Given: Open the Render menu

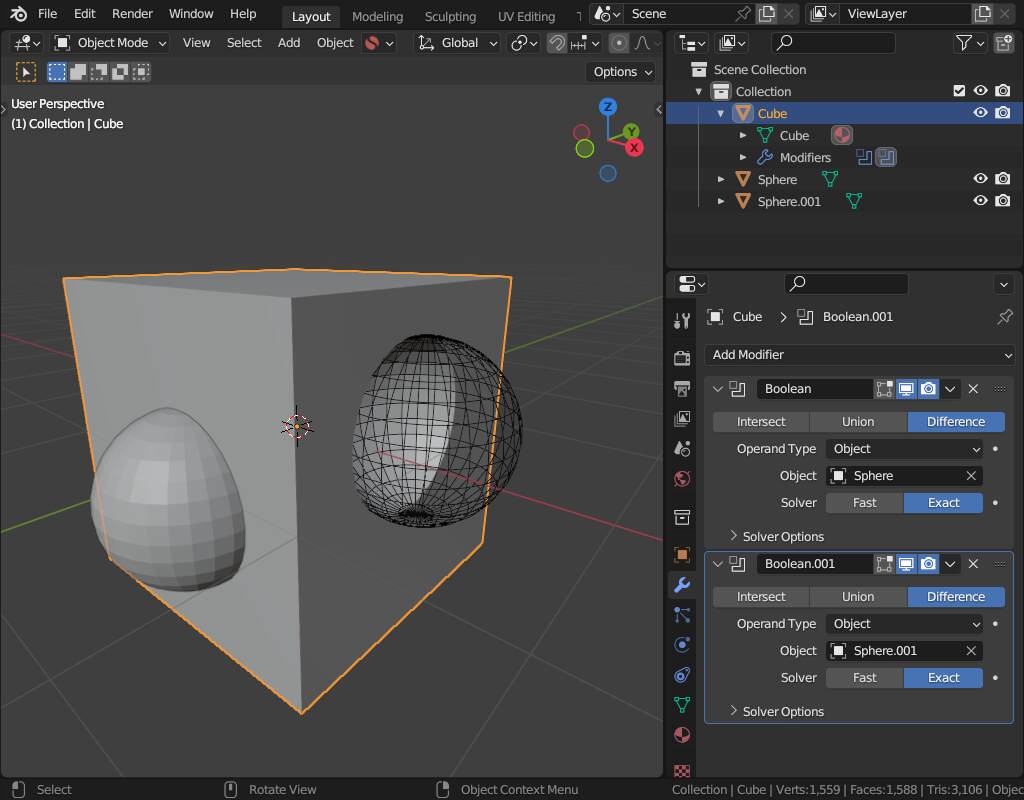Looking at the screenshot, I should 133,14.
